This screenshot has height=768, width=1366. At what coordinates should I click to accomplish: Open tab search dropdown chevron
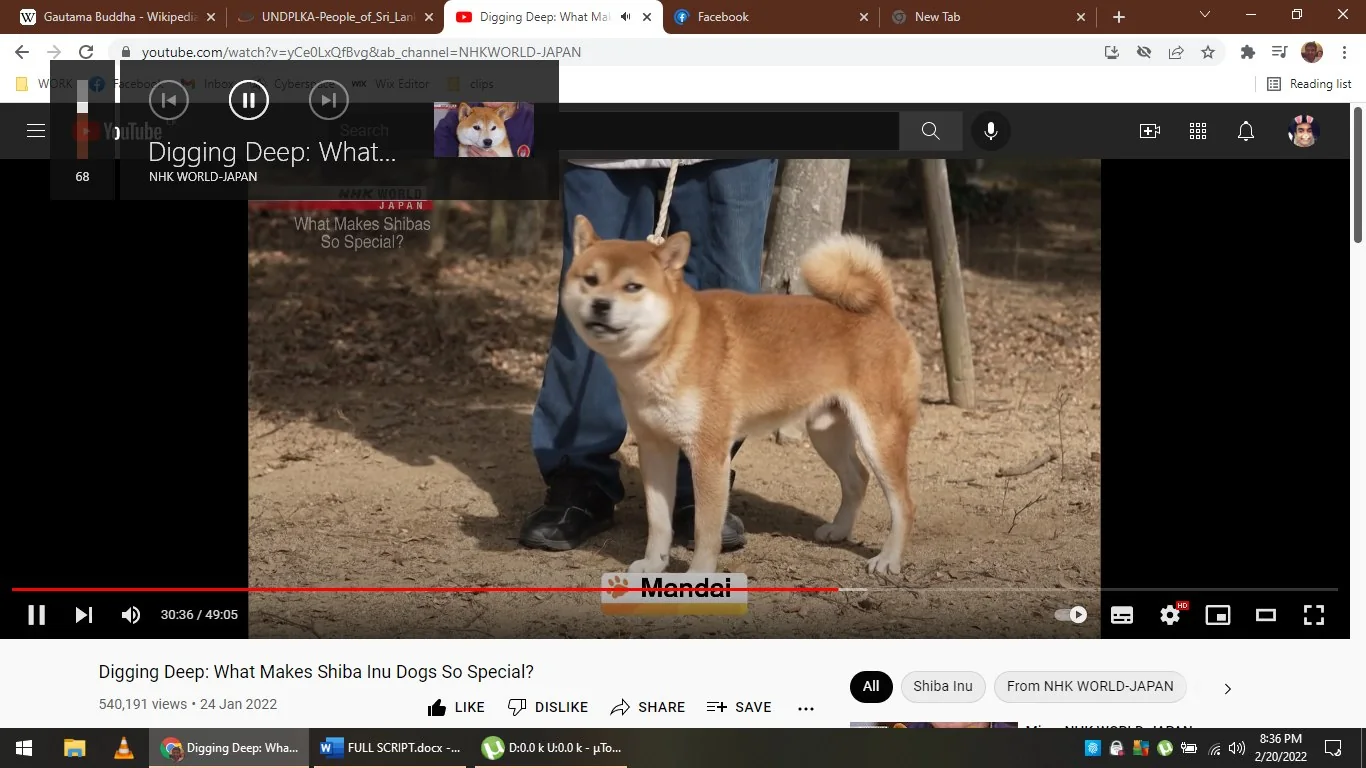tap(1205, 15)
